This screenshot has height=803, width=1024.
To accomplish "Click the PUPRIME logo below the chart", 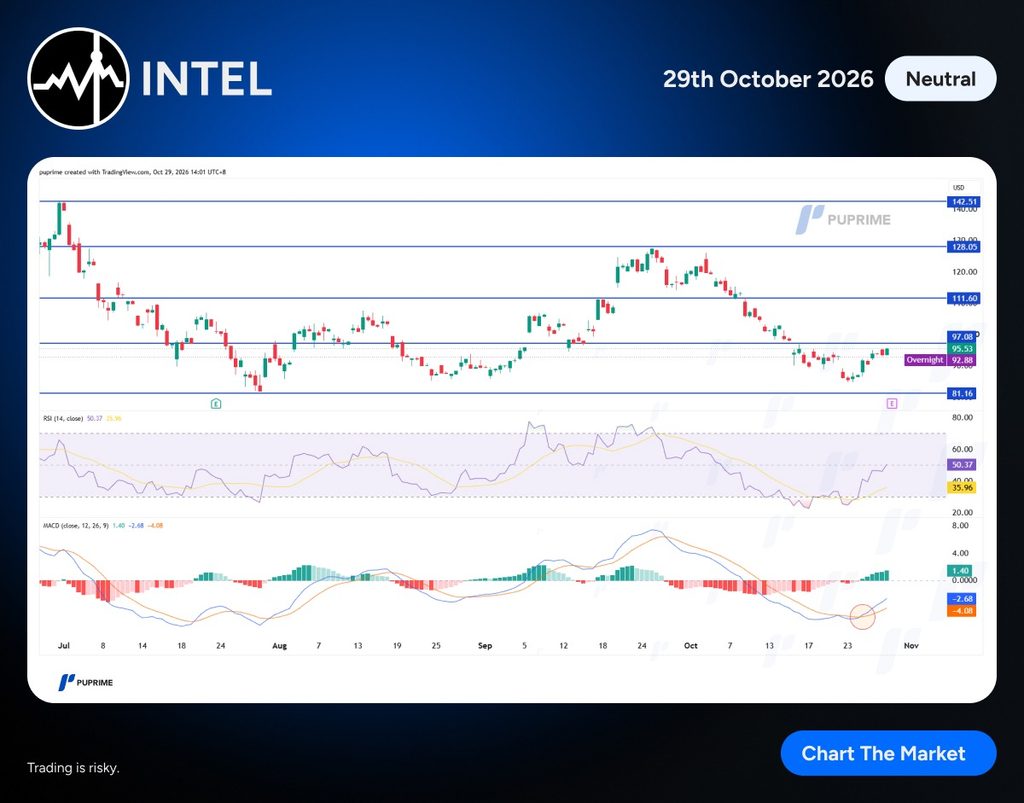I will point(86,682).
